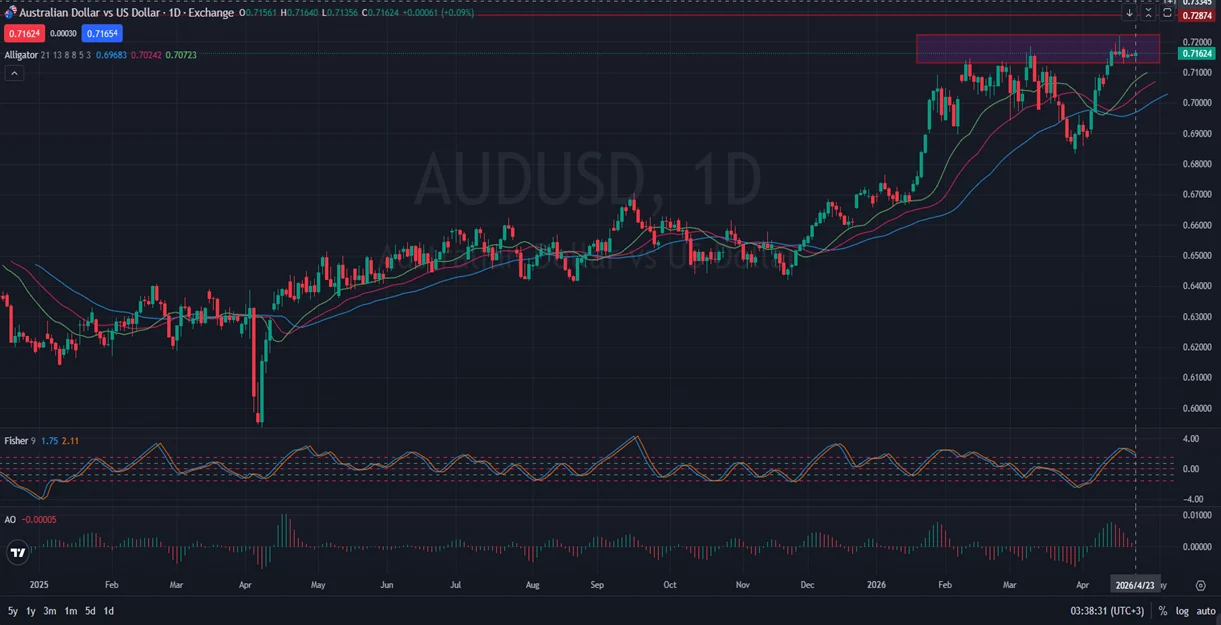The width and height of the screenshot is (1221, 625).
Task: Open the Fisher indicator legend label
Action: (16, 440)
